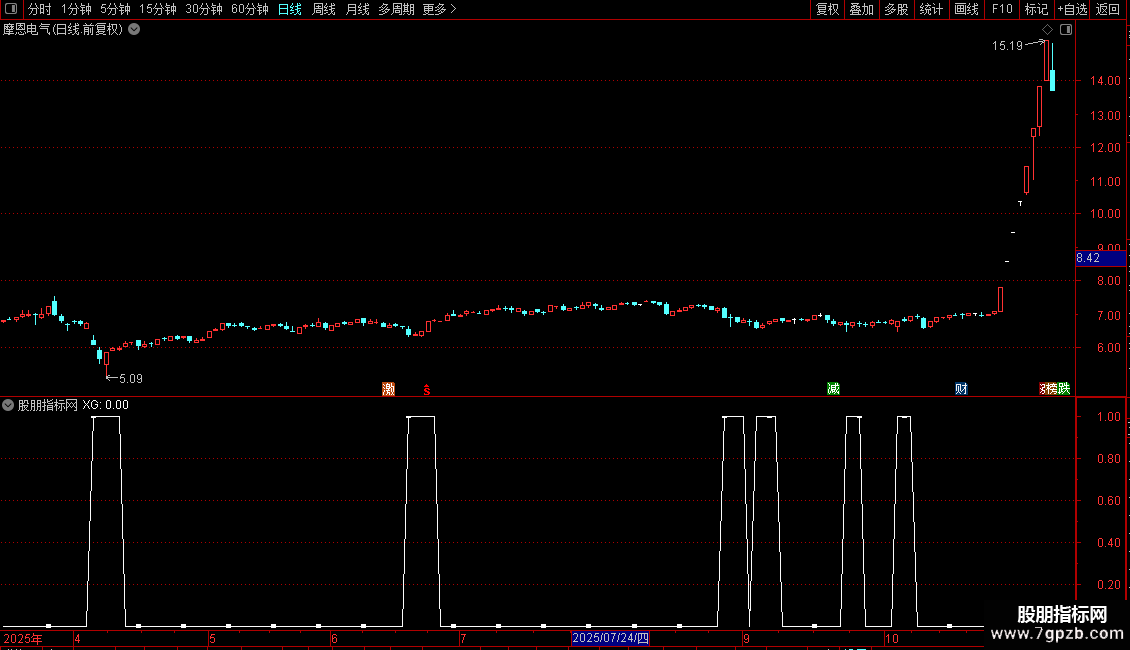Click the 榜 ranking marker icon
1130x650 pixels.
pos(1051,389)
